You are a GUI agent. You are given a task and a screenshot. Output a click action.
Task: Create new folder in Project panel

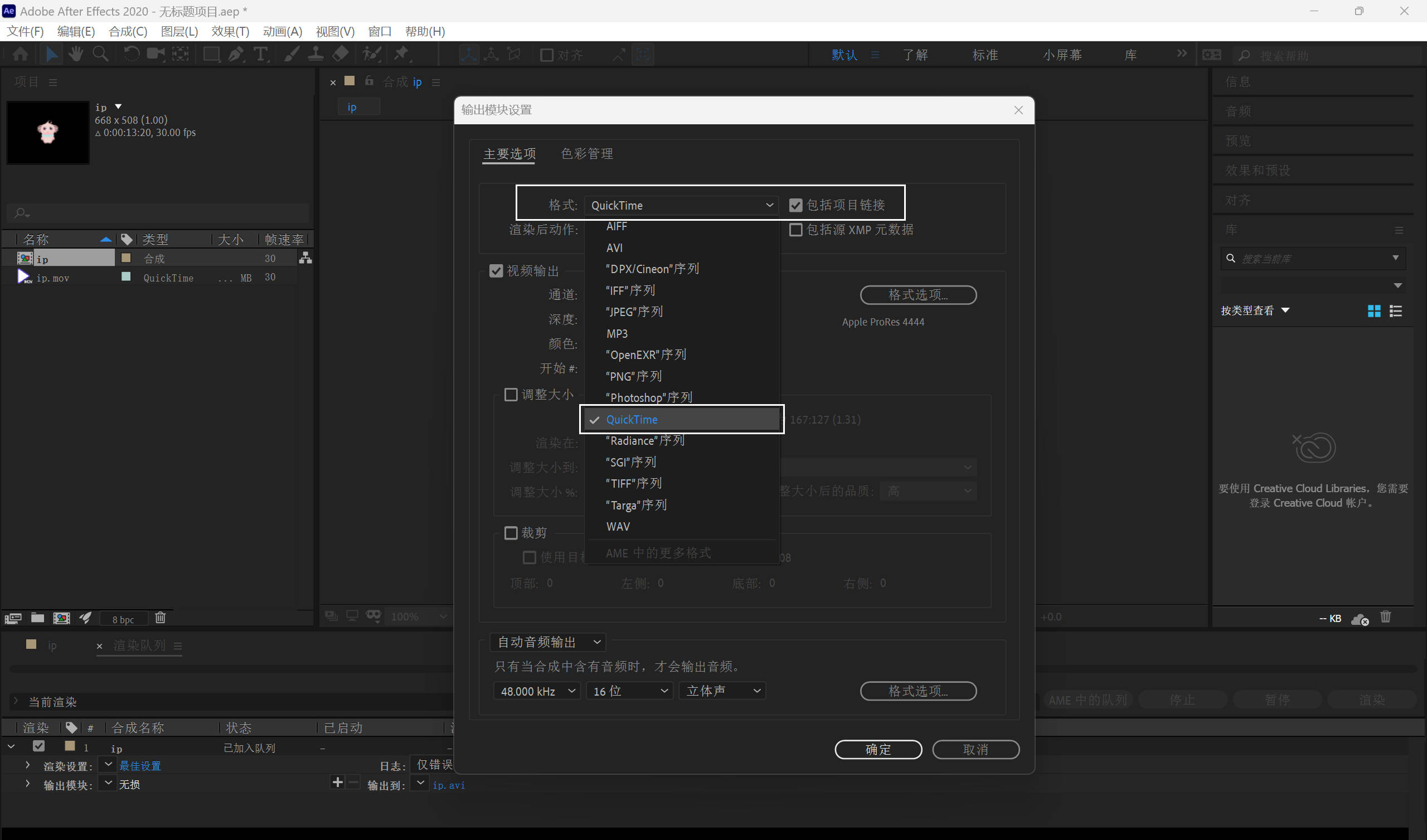tap(37, 618)
